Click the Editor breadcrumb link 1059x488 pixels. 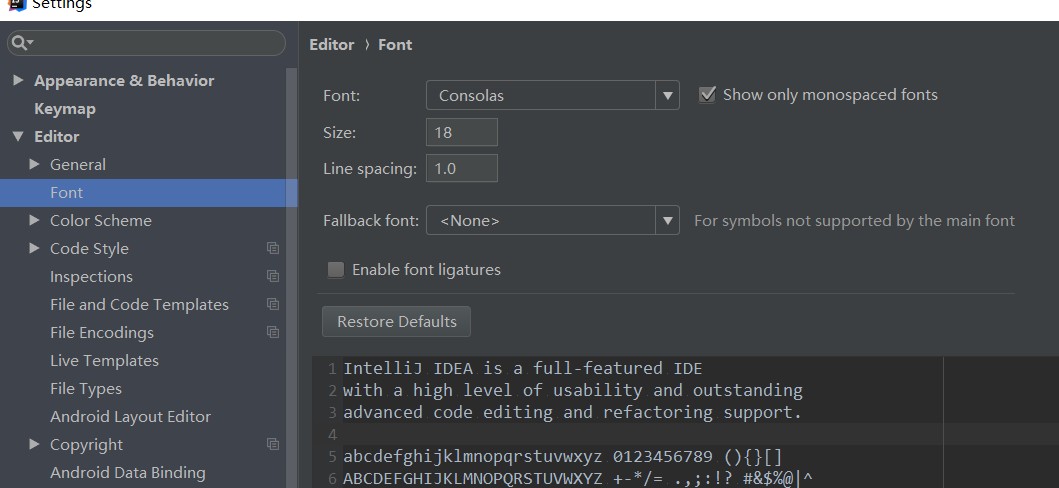point(332,44)
